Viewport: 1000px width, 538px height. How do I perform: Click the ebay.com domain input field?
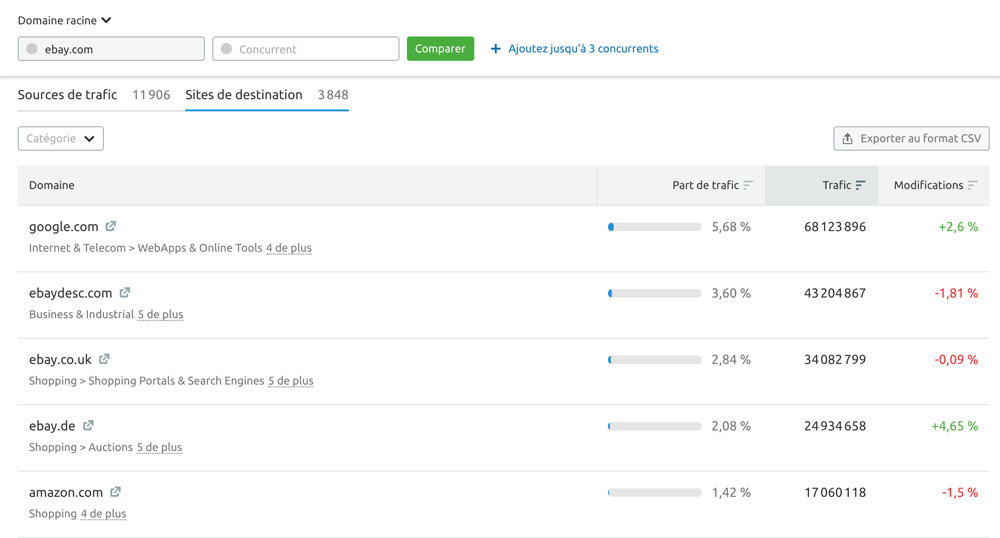point(111,48)
